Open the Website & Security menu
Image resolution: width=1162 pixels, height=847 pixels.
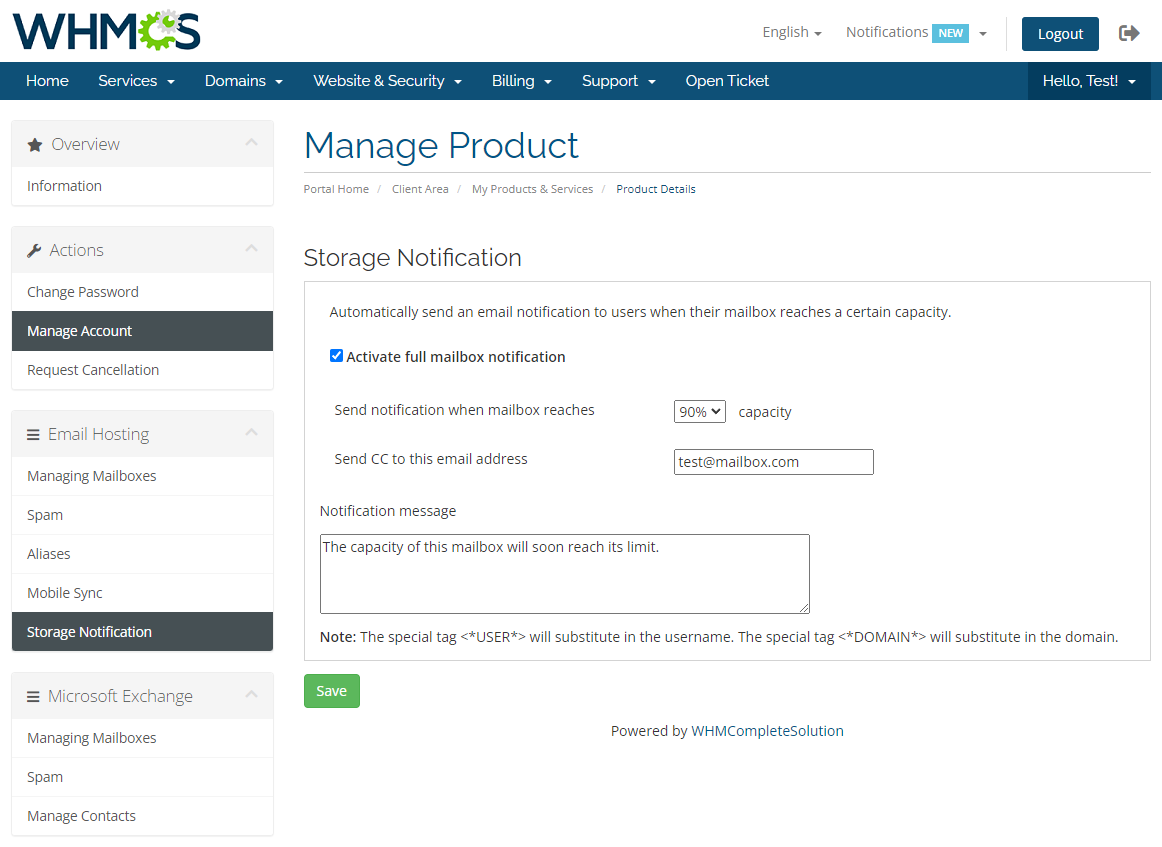click(387, 81)
